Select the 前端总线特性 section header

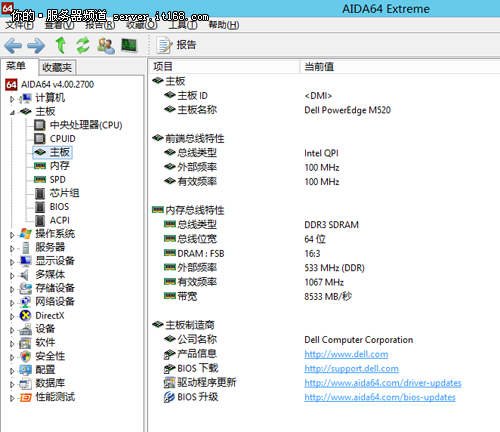pos(188,138)
